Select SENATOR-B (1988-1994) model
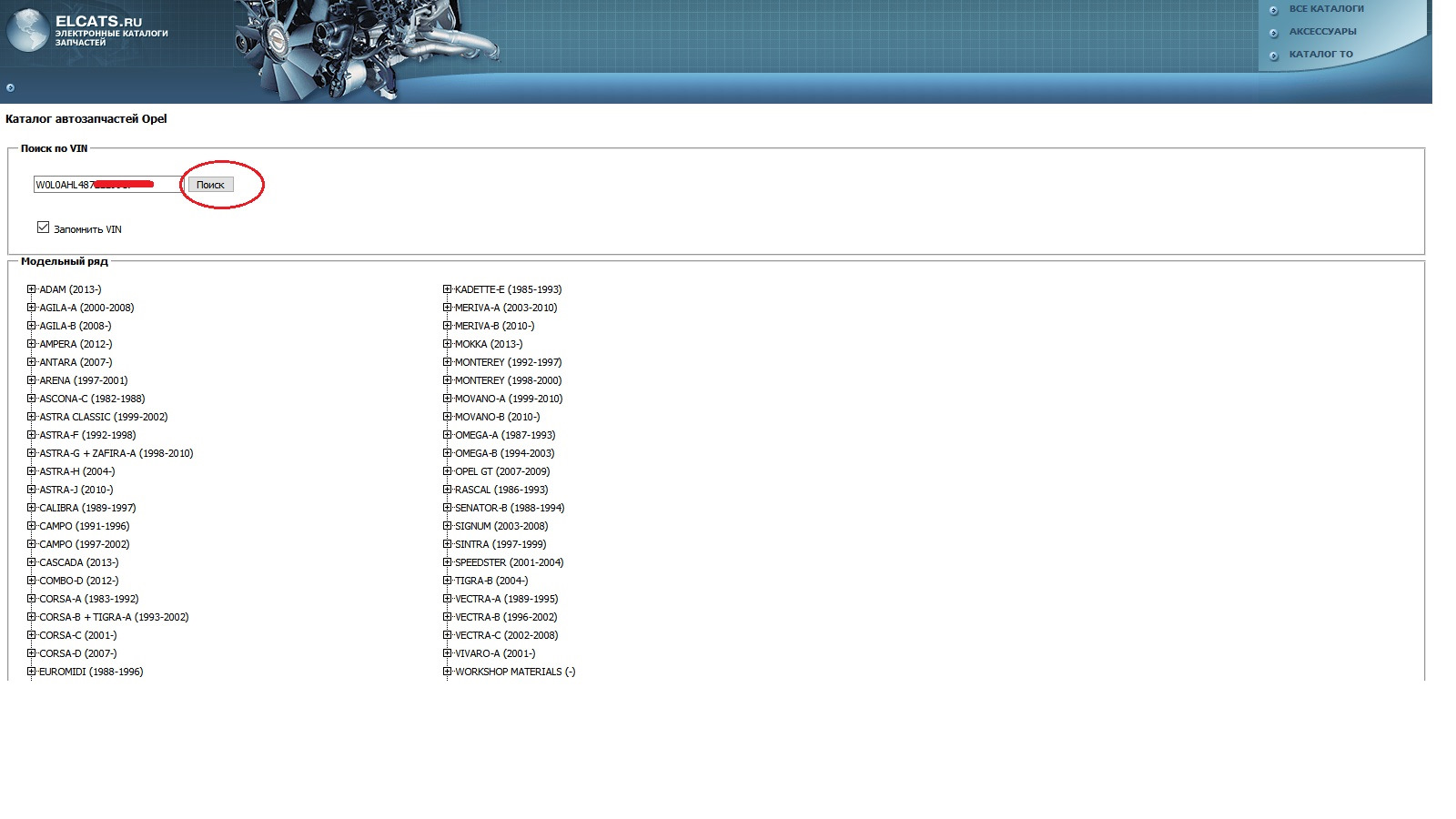 510,508
